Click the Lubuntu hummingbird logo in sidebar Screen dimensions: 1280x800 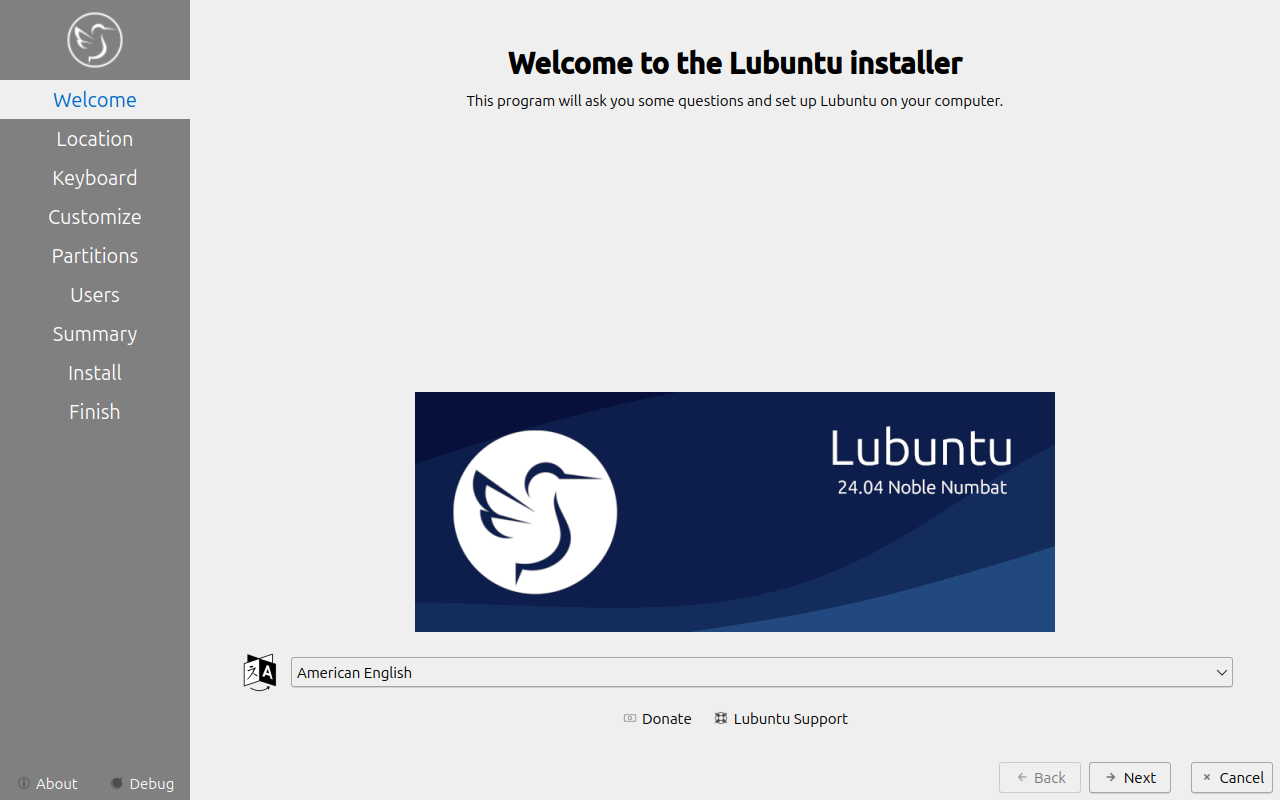tap(95, 40)
